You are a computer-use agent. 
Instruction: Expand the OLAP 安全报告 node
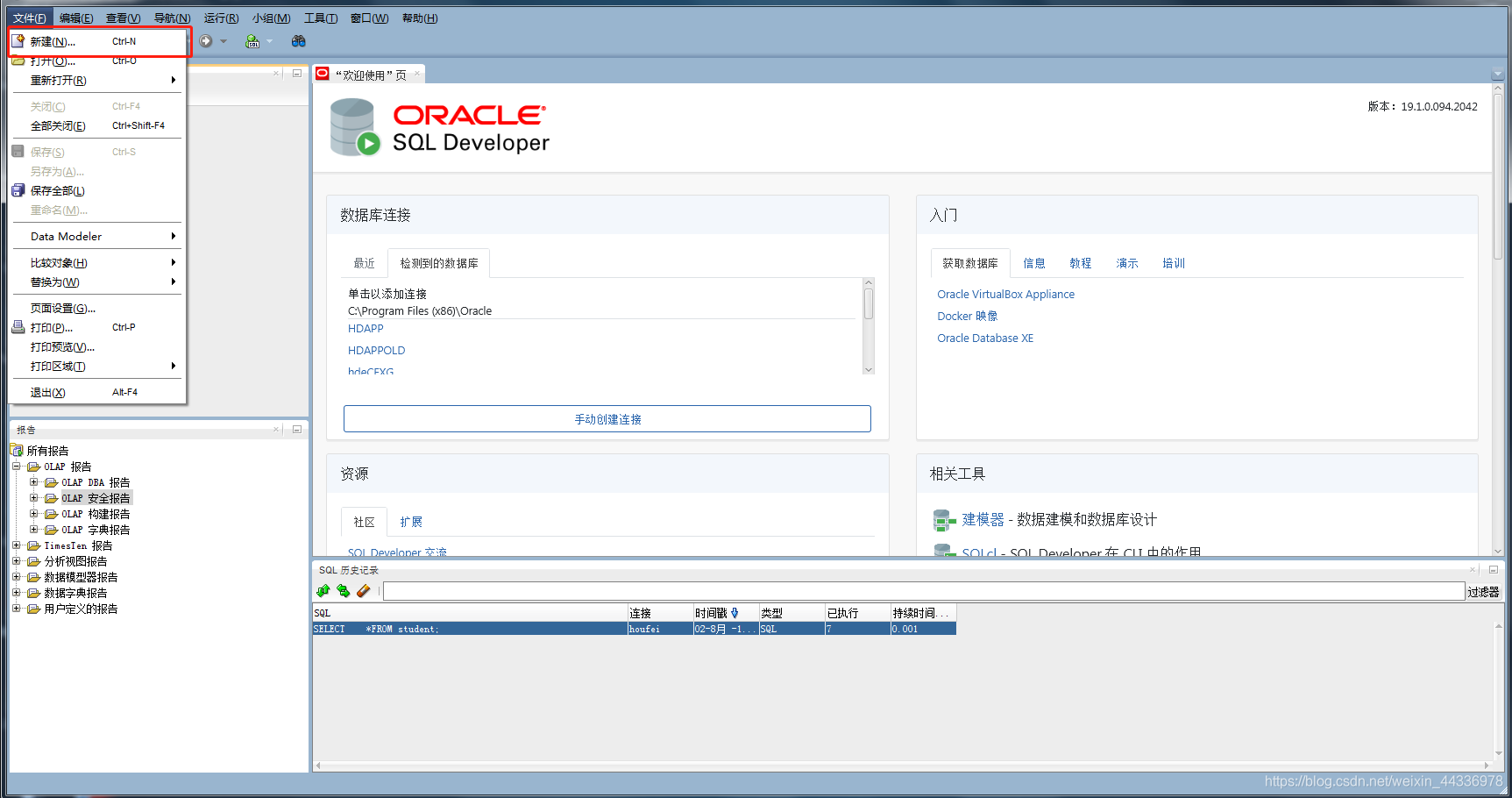click(34, 498)
